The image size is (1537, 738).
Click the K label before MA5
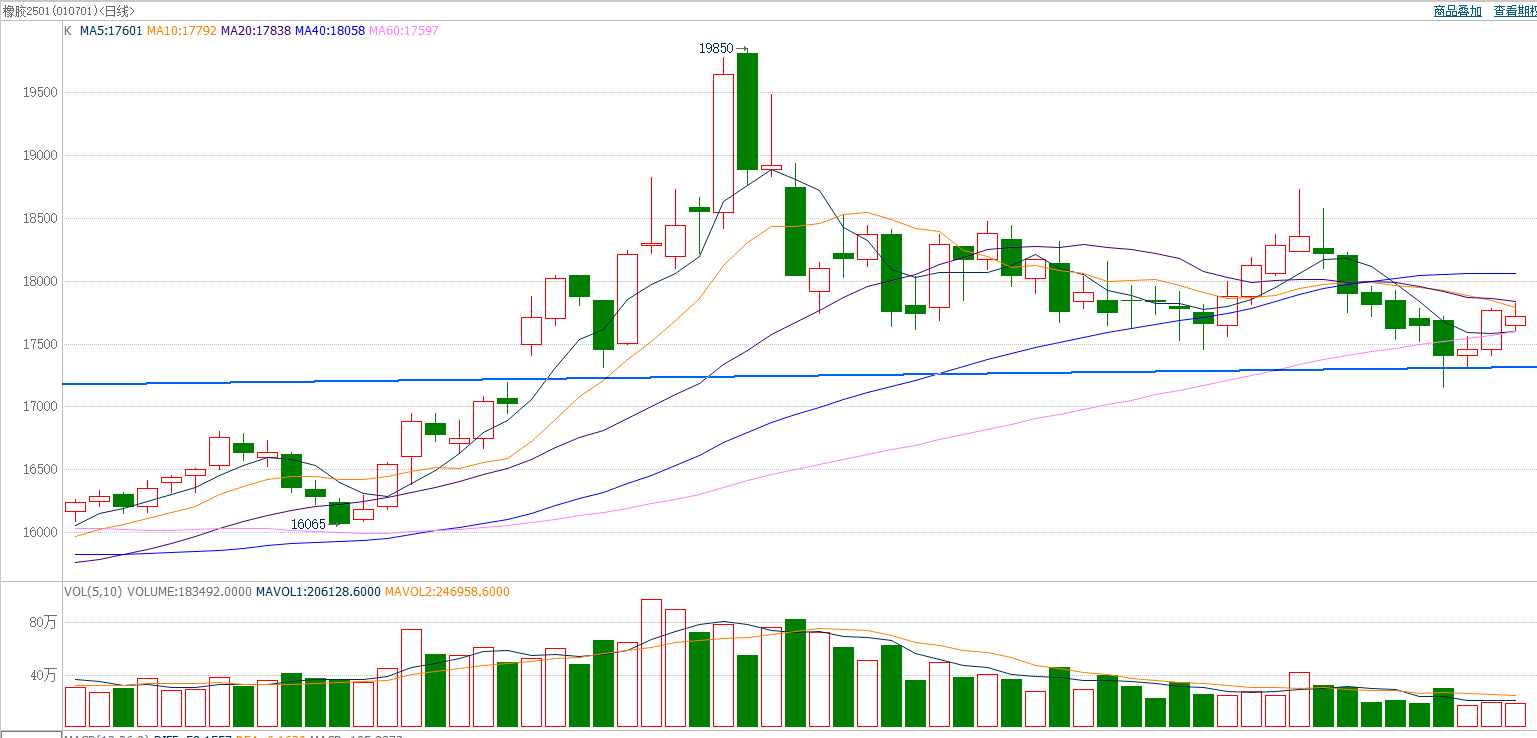(x=68, y=31)
